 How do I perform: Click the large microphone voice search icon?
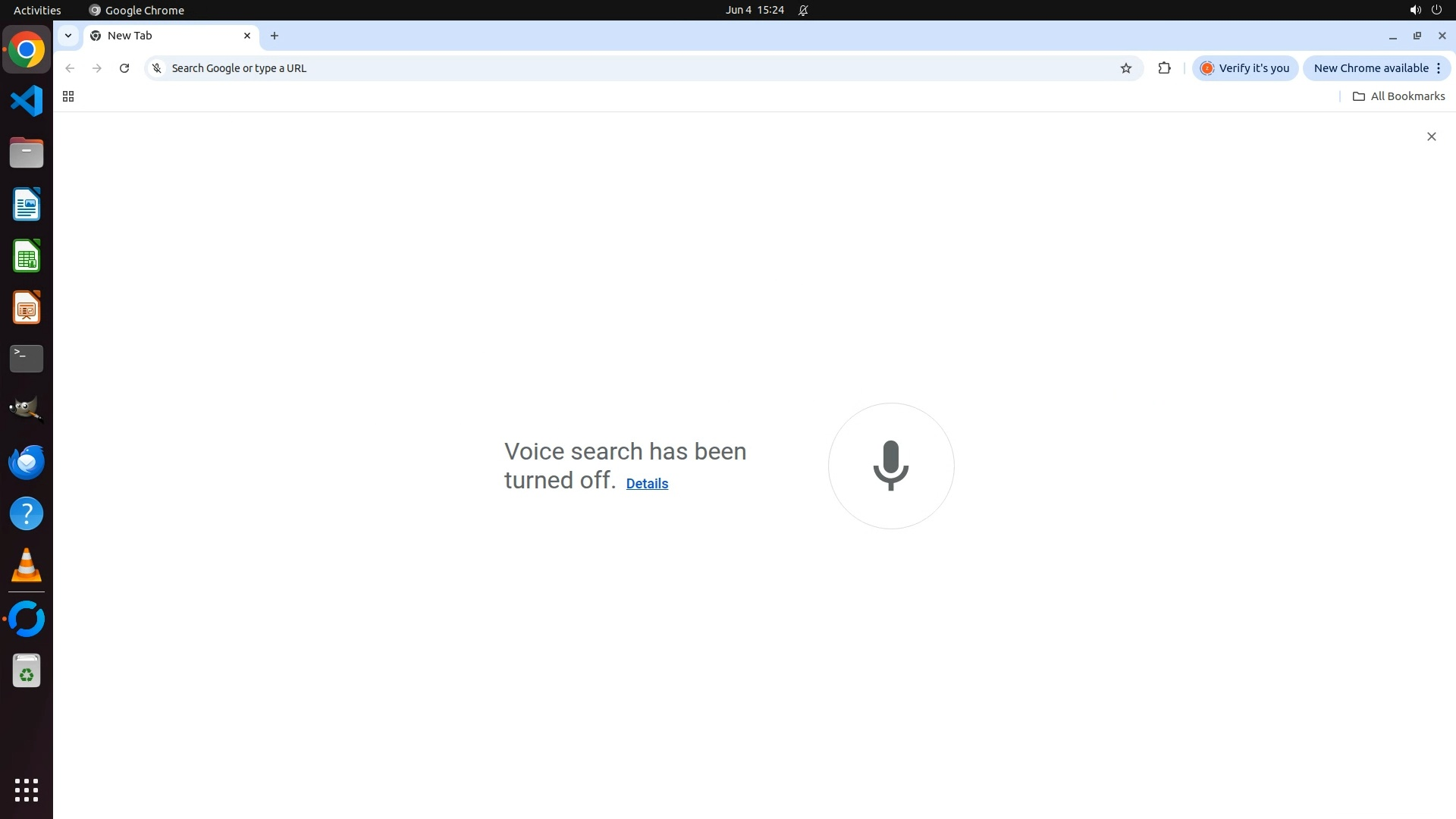[891, 466]
